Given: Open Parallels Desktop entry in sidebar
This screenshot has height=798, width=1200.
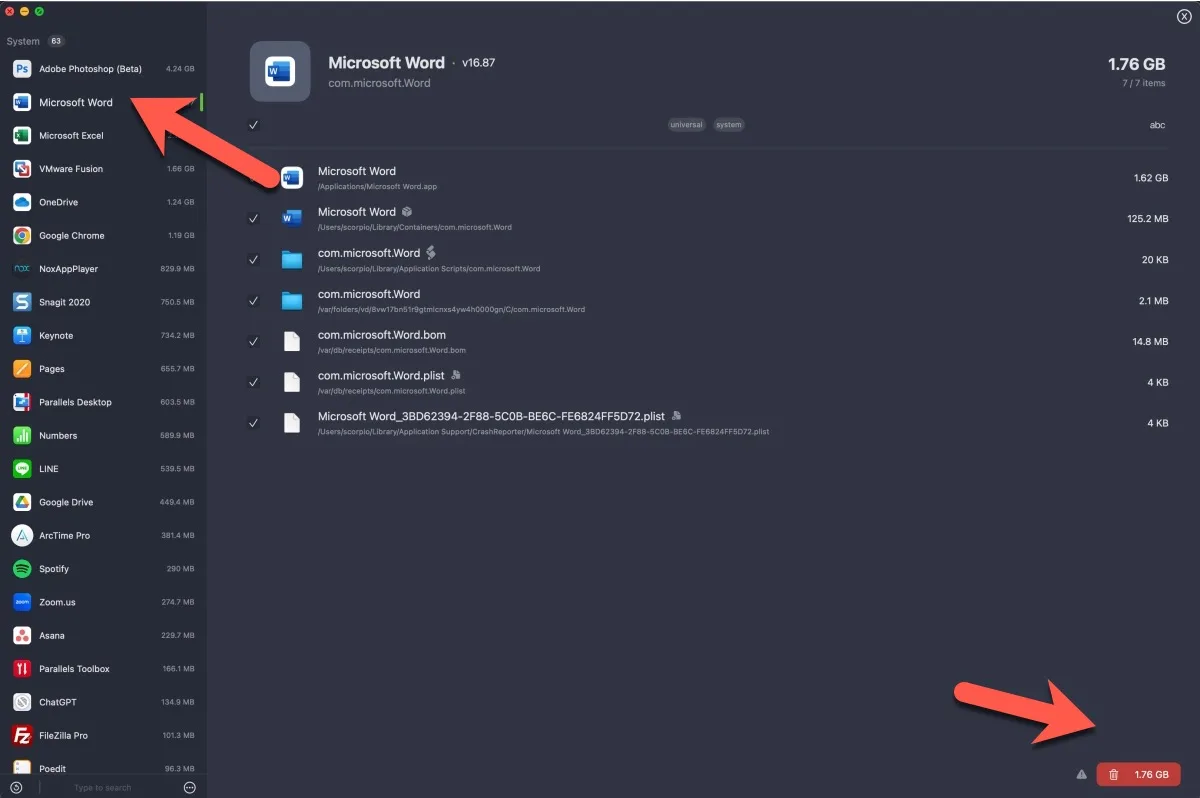Looking at the screenshot, I should pos(103,402).
